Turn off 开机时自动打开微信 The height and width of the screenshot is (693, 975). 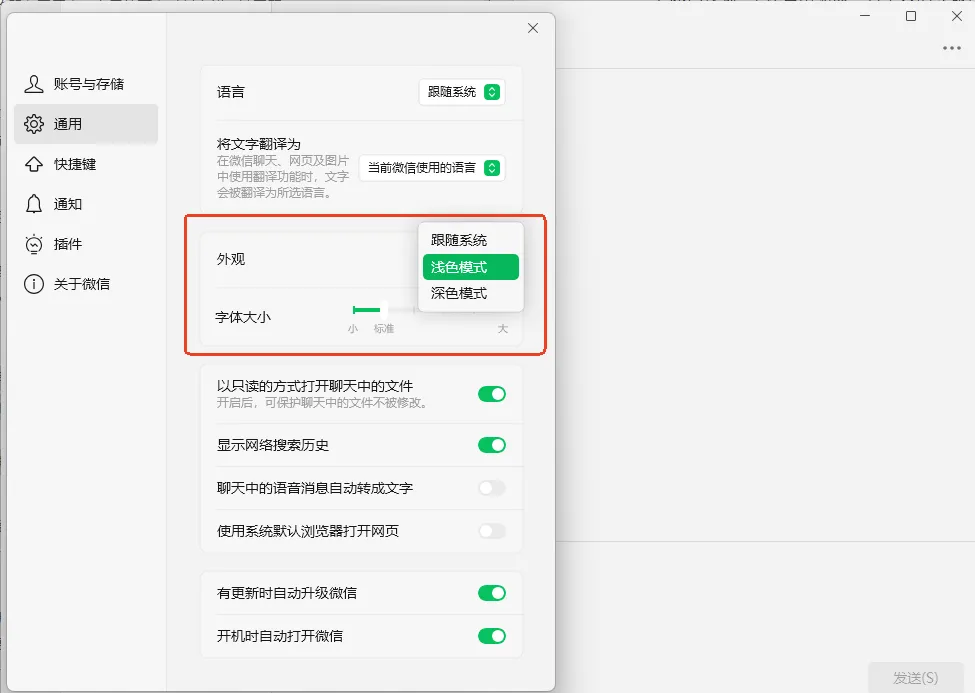[x=491, y=636]
